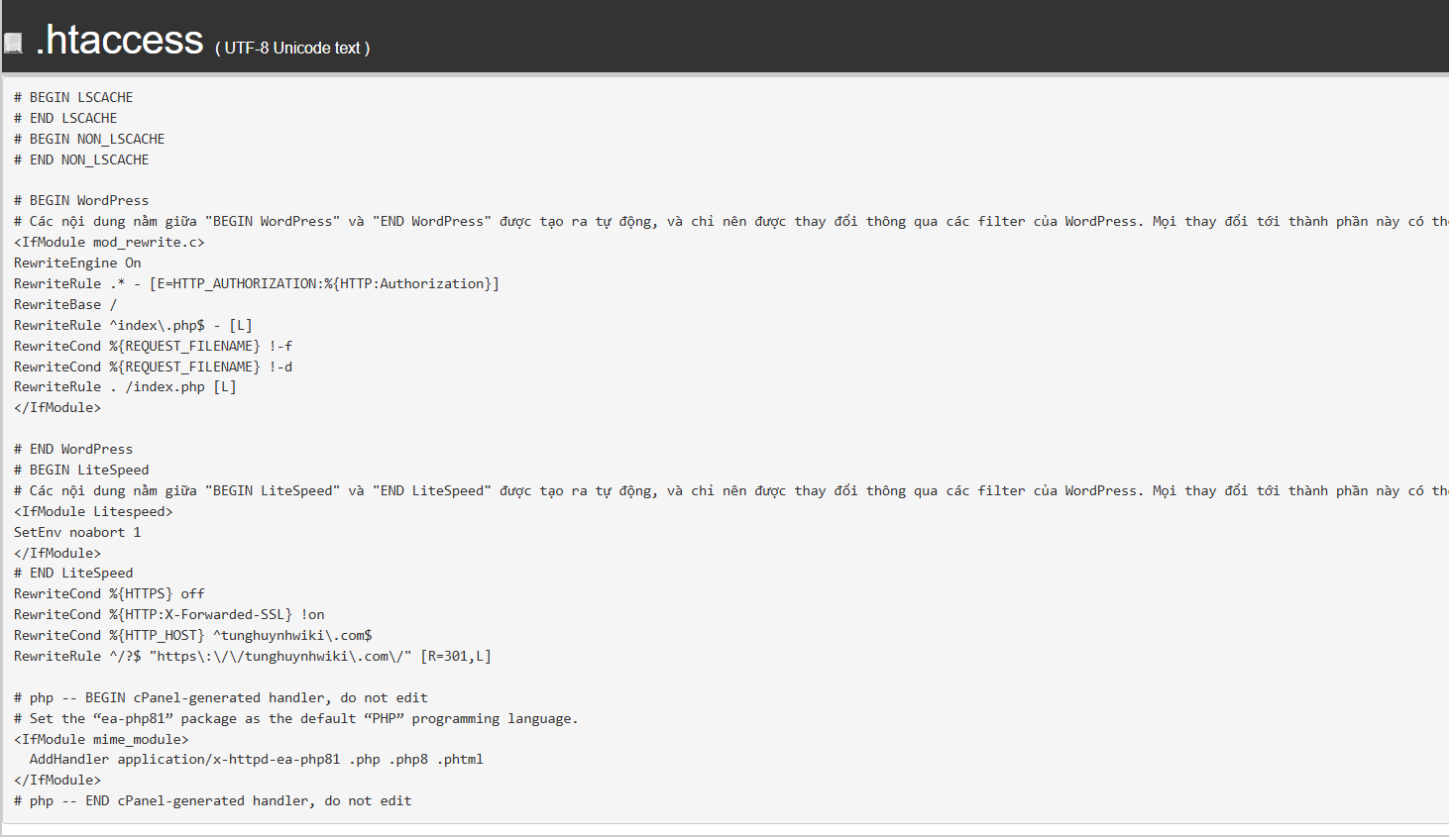This screenshot has width=1449, height=840.
Task: Click the 'RewriteCond %{HTTPS} off' line
Action: pyautogui.click(x=109, y=593)
